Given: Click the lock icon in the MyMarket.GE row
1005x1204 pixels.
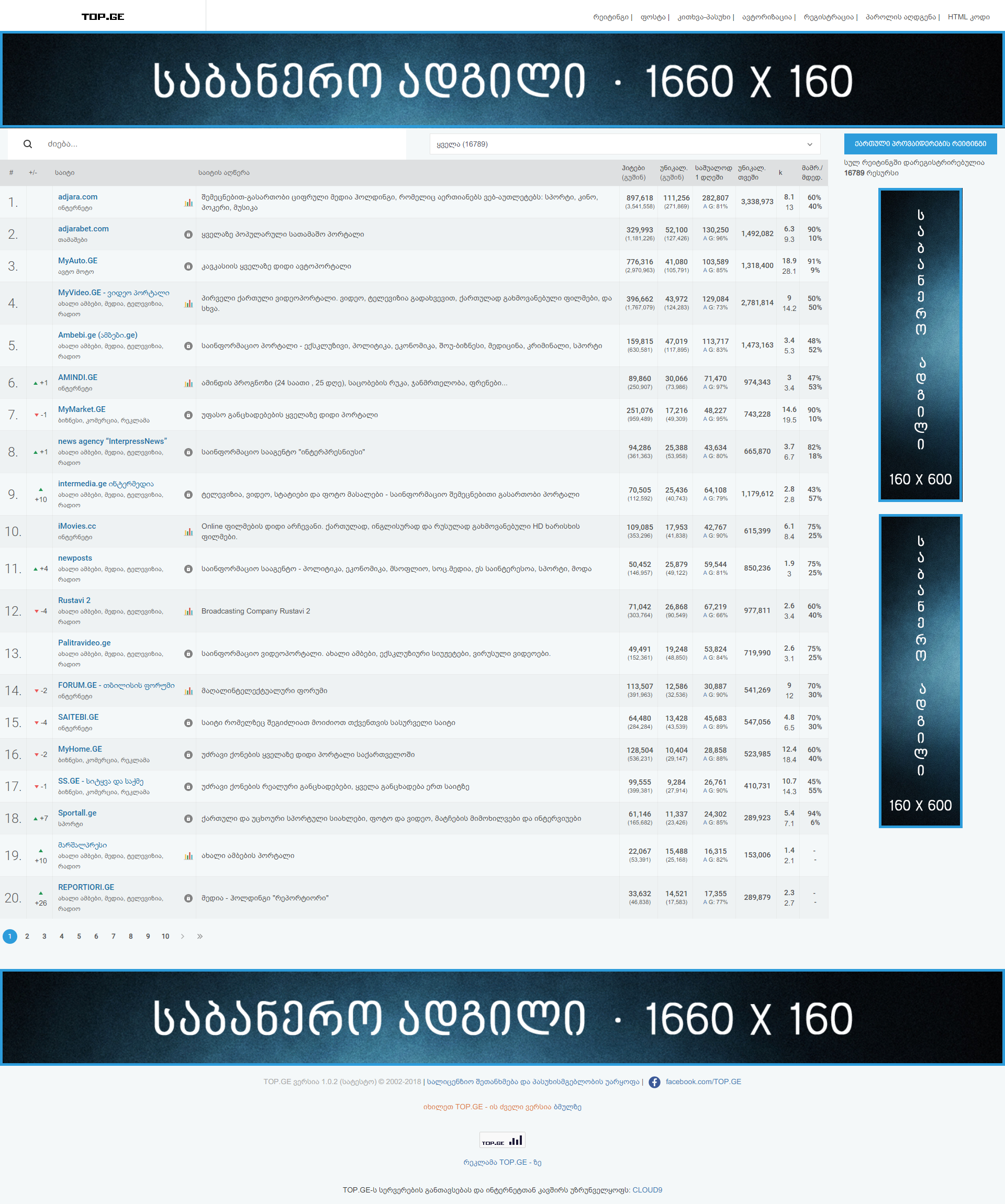Looking at the screenshot, I should 188,415.
